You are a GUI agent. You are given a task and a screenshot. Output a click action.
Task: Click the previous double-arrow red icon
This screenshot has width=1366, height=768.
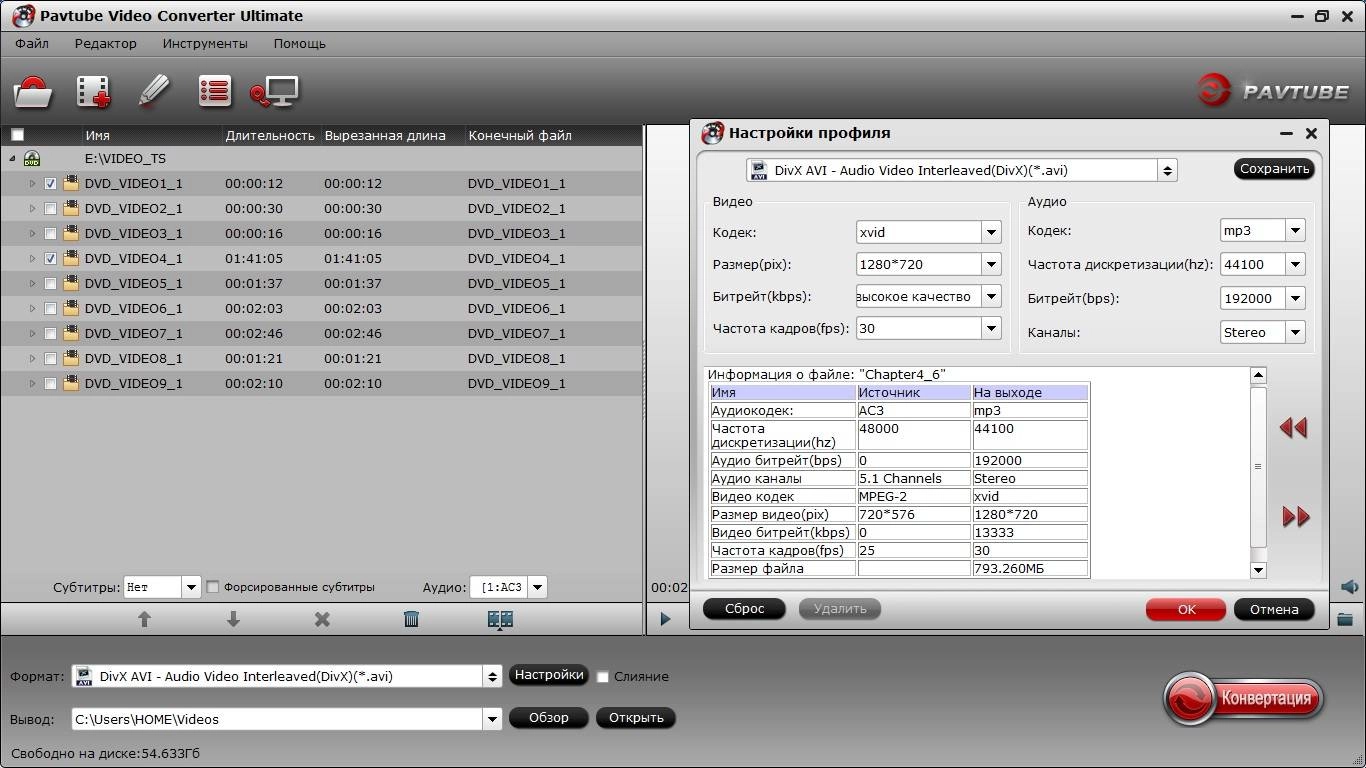1293,428
